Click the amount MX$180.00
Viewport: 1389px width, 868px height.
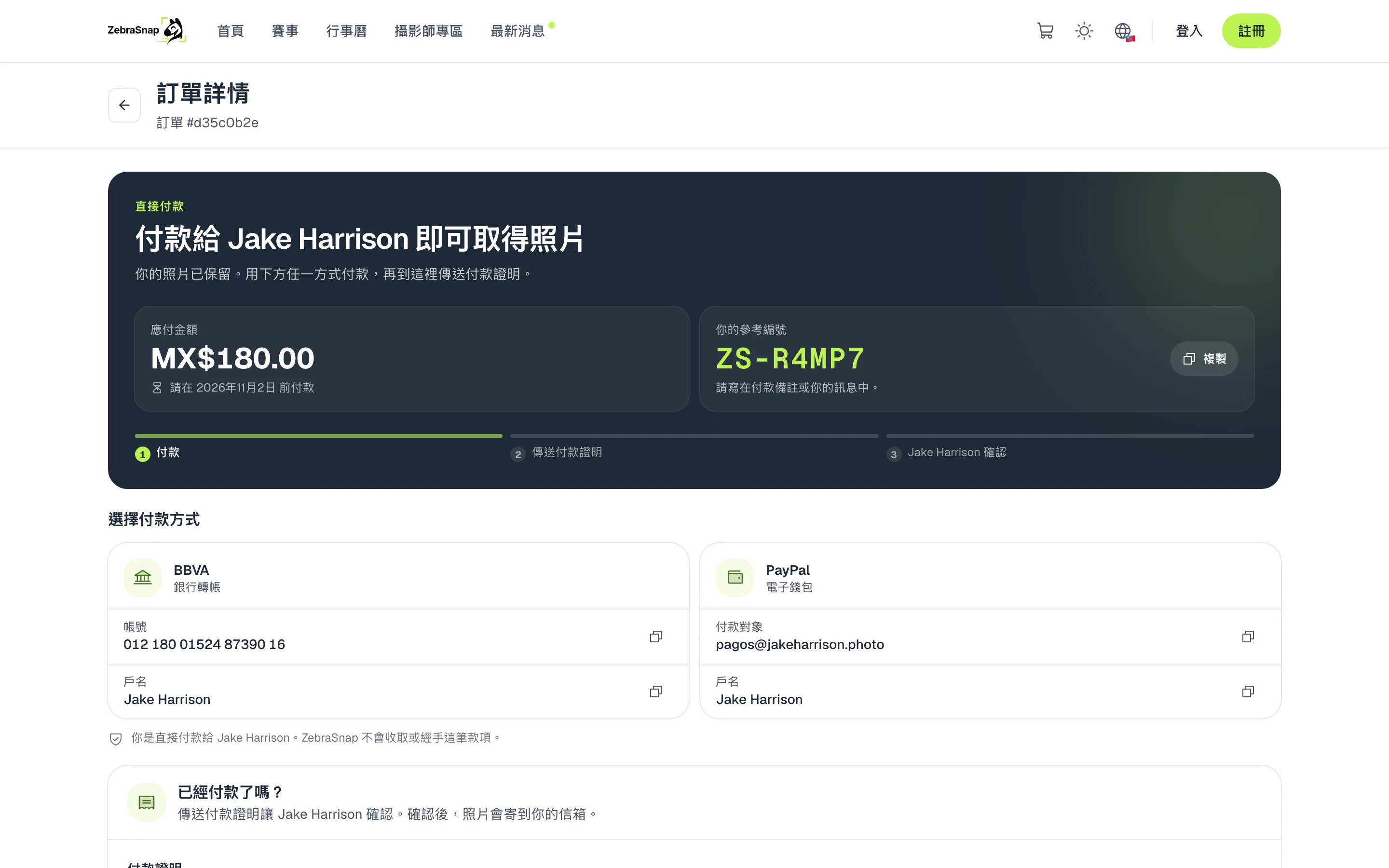click(x=232, y=359)
